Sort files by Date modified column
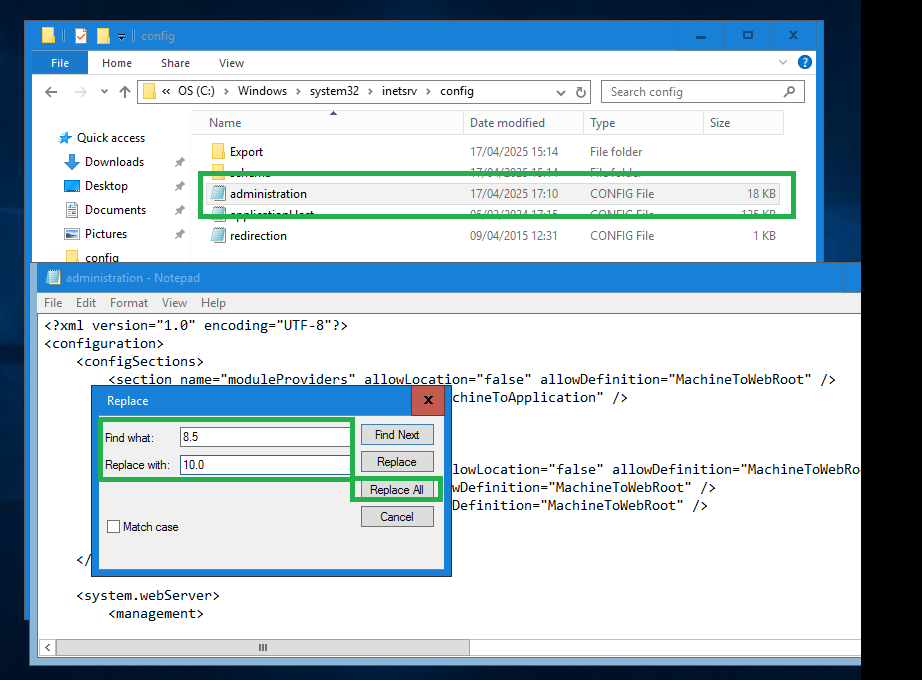Viewport: 922px width, 680px height. (x=523, y=123)
